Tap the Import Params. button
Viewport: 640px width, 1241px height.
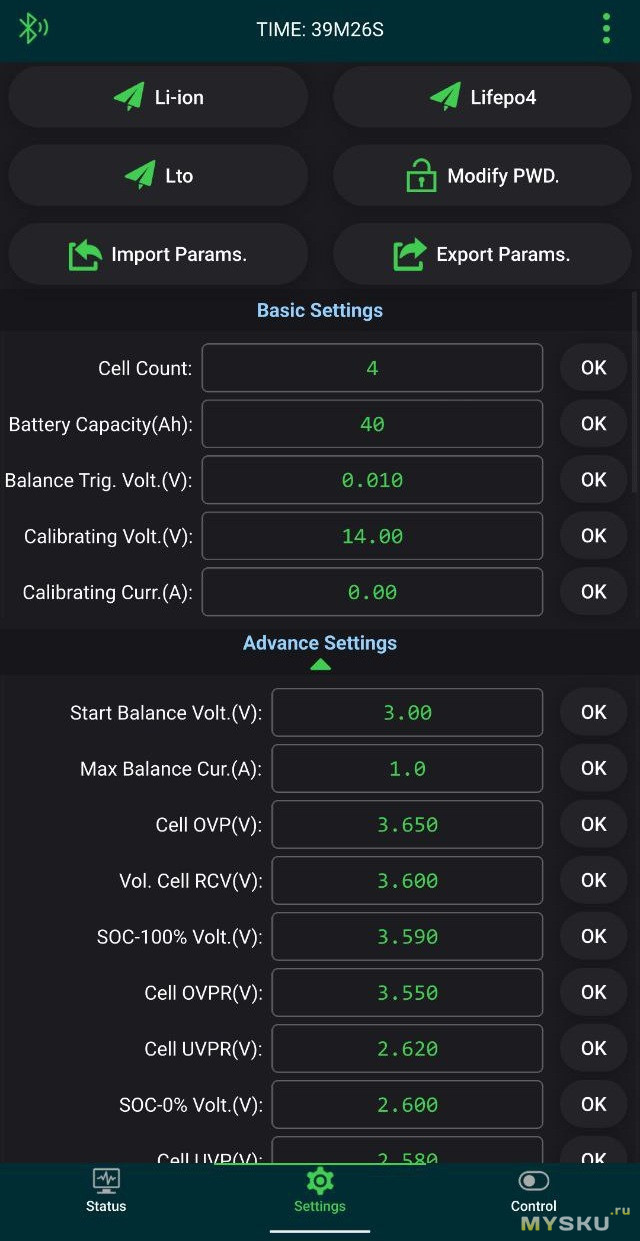158,254
